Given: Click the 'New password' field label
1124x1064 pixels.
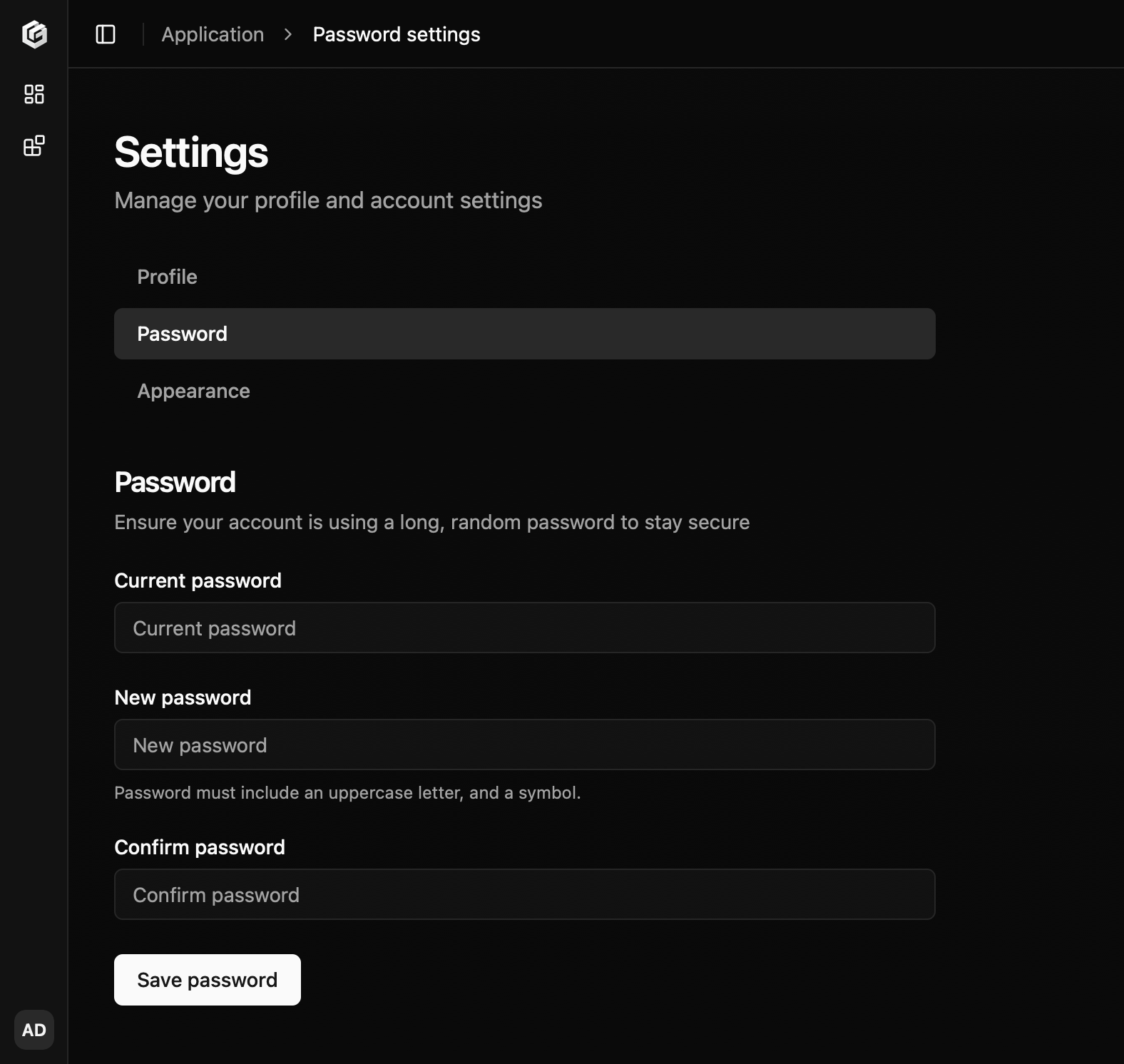Looking at the screenshot, I should [x=183, y=697].
